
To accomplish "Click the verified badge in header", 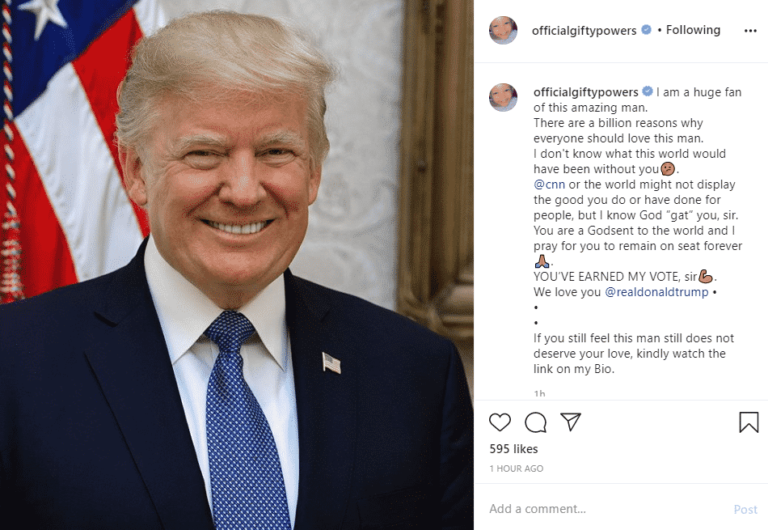I will (646, 29).
